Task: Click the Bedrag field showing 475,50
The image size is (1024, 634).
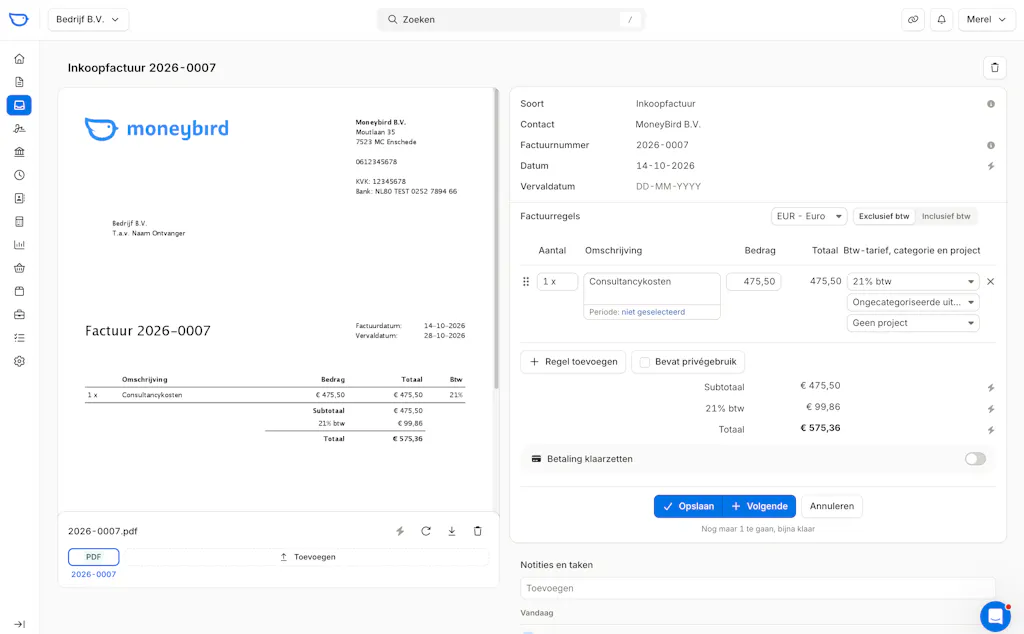Action: point(754,281)
